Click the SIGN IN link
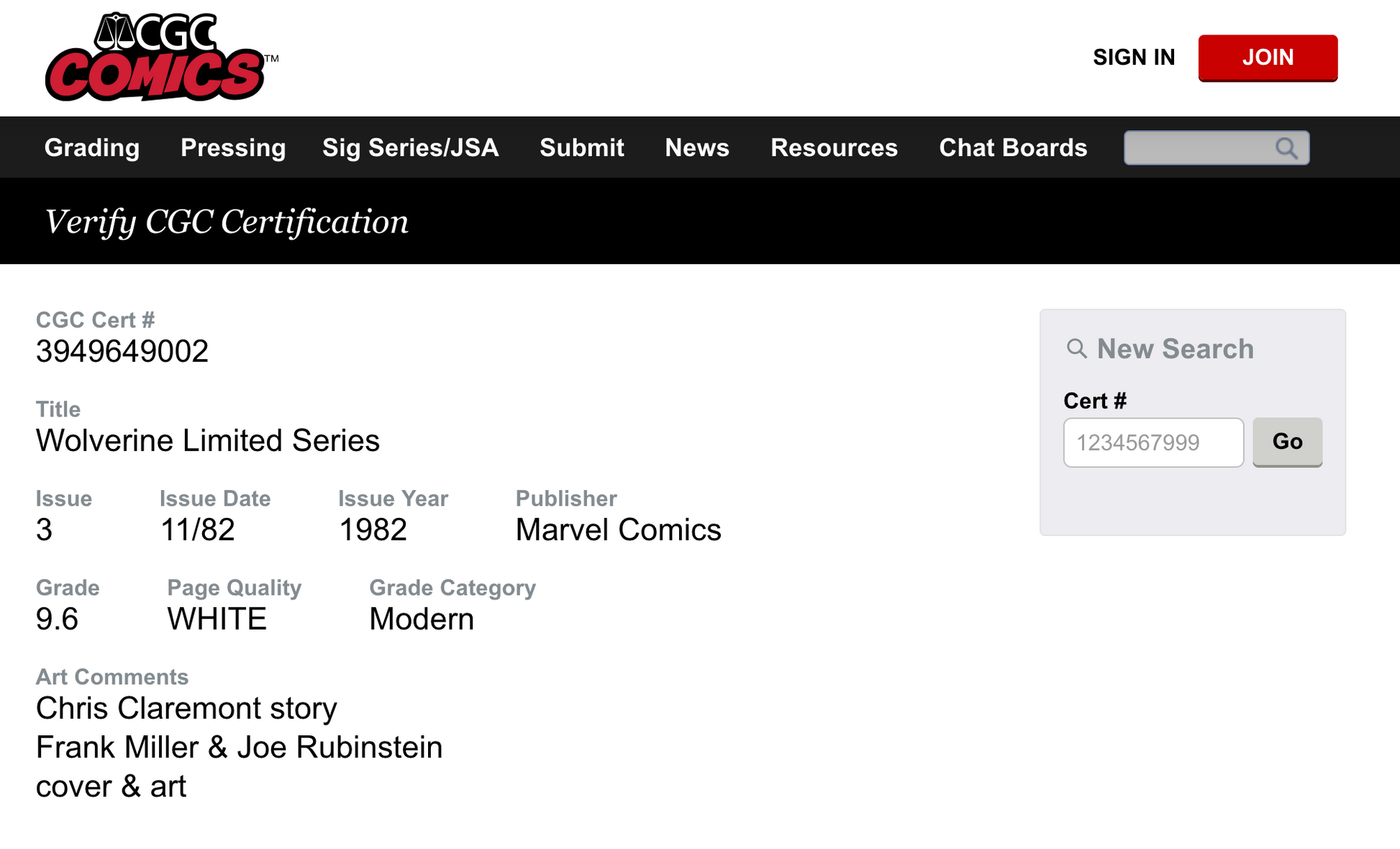Screen dimensions: 1400x849 tap(1134, 58)
